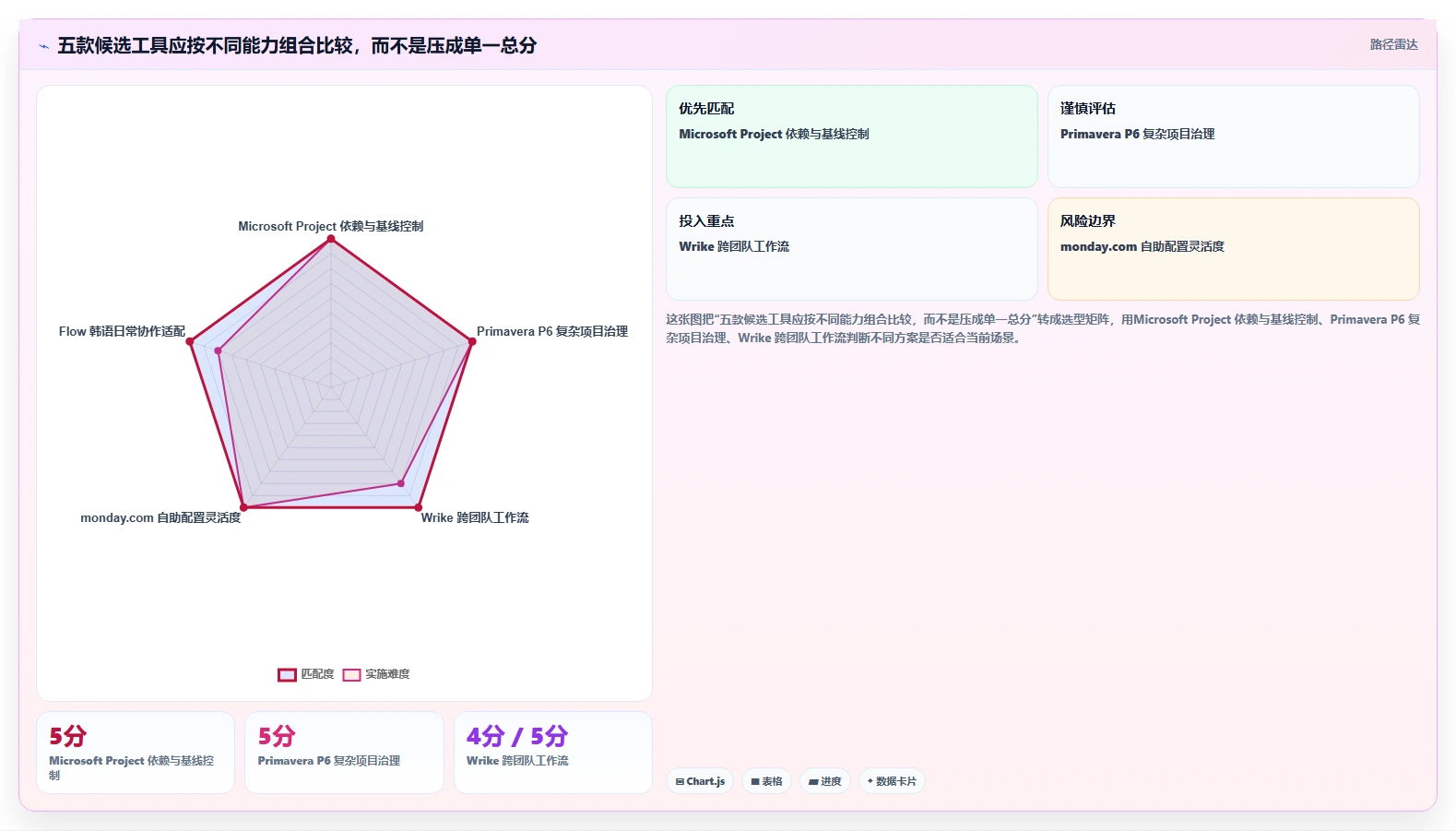Click the 表格 tag icon
This screenshot has width=1456, height=831.
755,781
